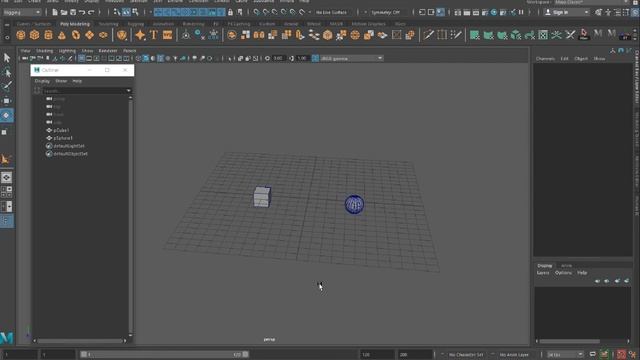640x360 pixels.
Task: Create a polygon cube from the shelf
Action: [34, 36]
